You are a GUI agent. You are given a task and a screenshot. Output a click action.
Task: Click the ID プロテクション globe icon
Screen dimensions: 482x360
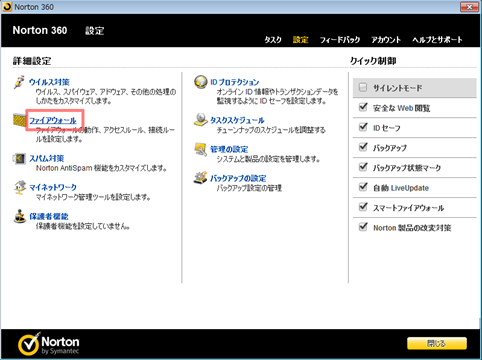pos(201,82)
